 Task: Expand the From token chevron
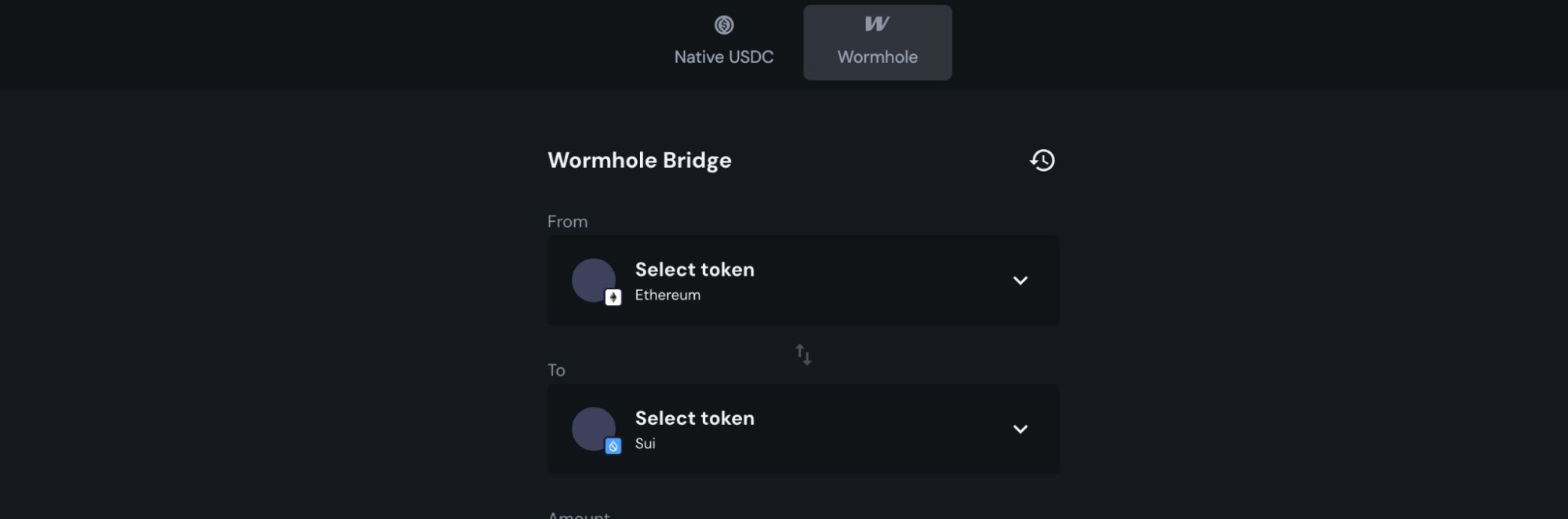pos(1020,281)
